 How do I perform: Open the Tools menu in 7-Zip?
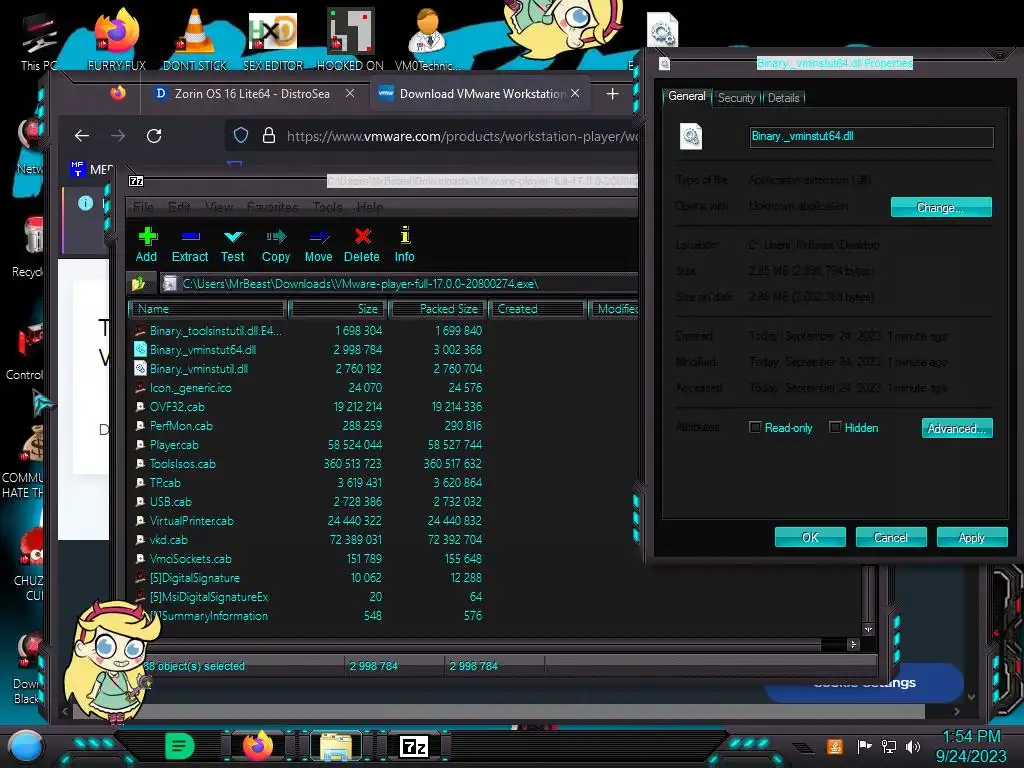(327, 207)
